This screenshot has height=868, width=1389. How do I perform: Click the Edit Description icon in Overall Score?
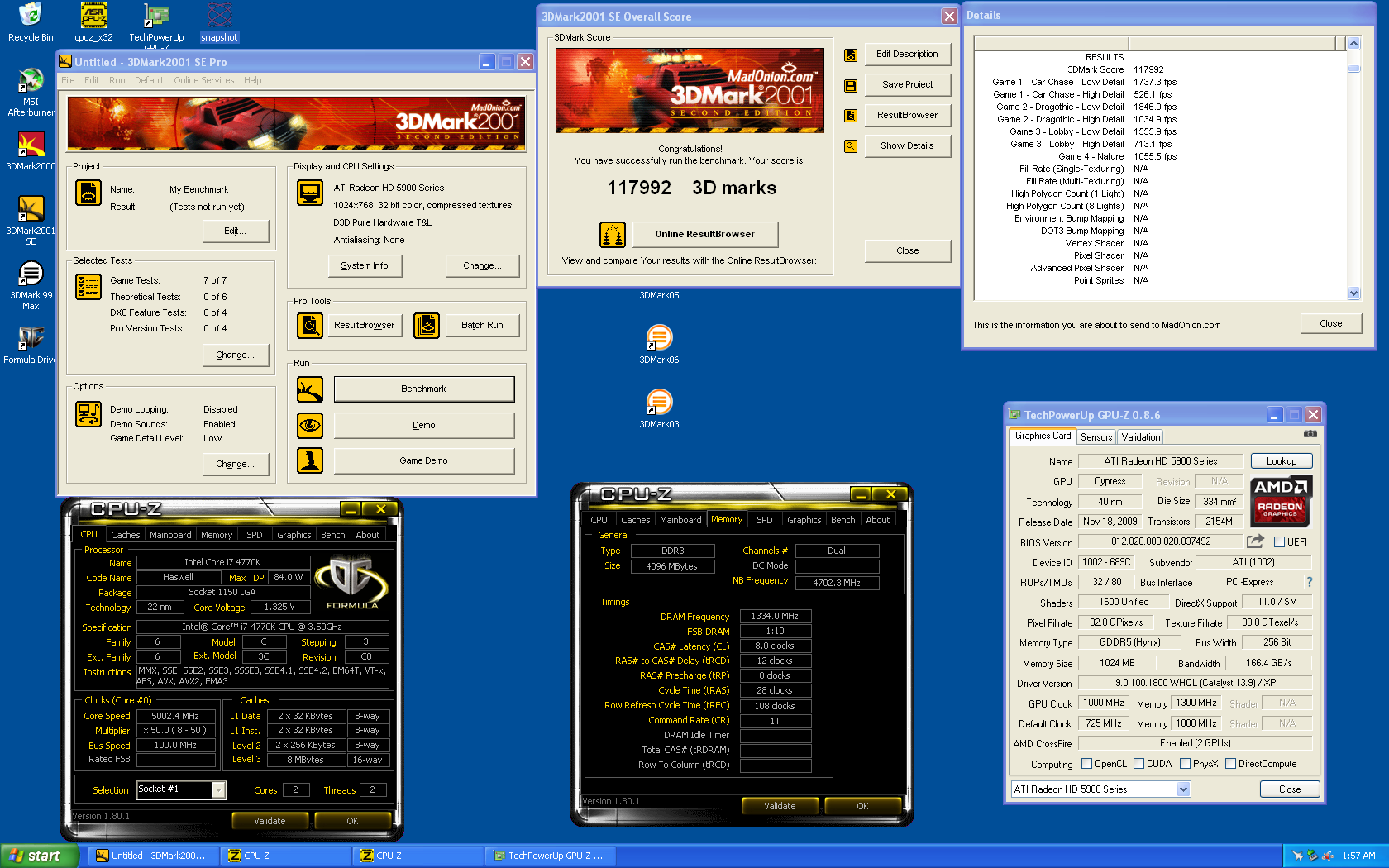click(x=851, y=55)
